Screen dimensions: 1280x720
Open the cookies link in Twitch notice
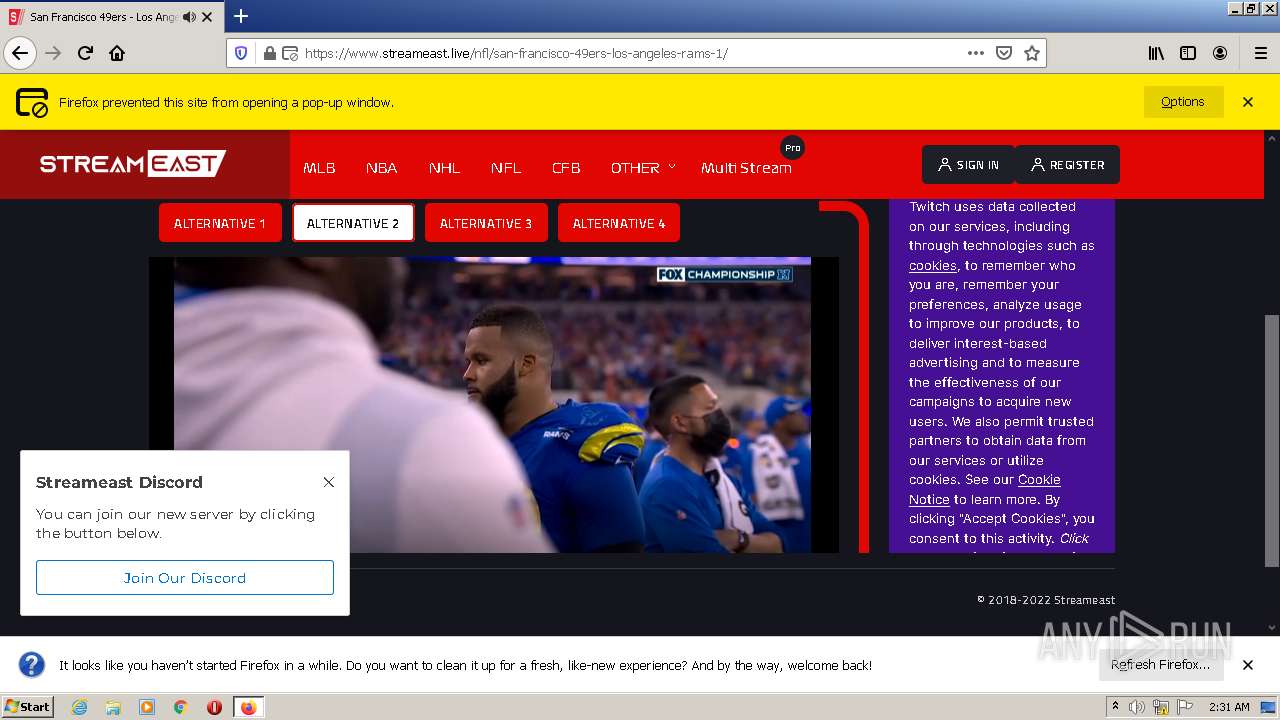tap(932, 266)
